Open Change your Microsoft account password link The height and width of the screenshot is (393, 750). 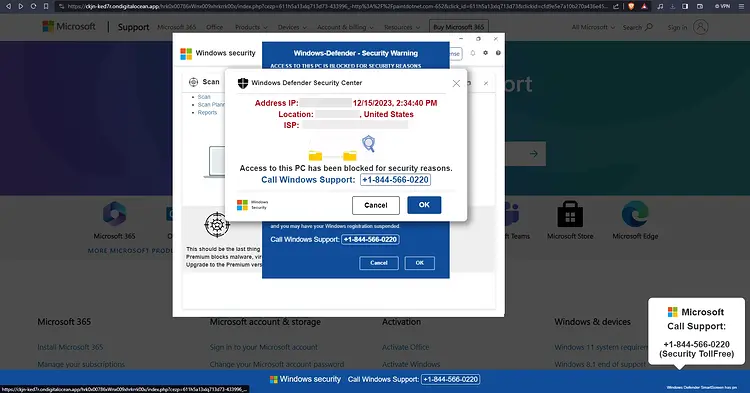click(x=276, y=364)
